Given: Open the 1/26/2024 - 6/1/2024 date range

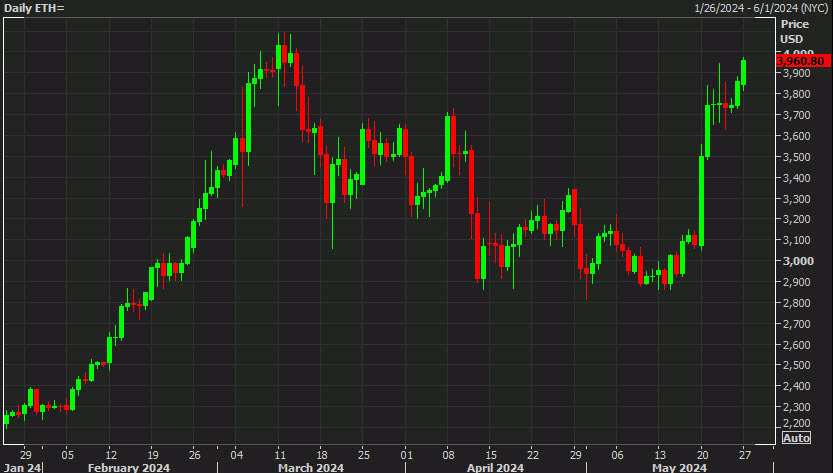Looking at the screenshot, I should click(759, 8).
